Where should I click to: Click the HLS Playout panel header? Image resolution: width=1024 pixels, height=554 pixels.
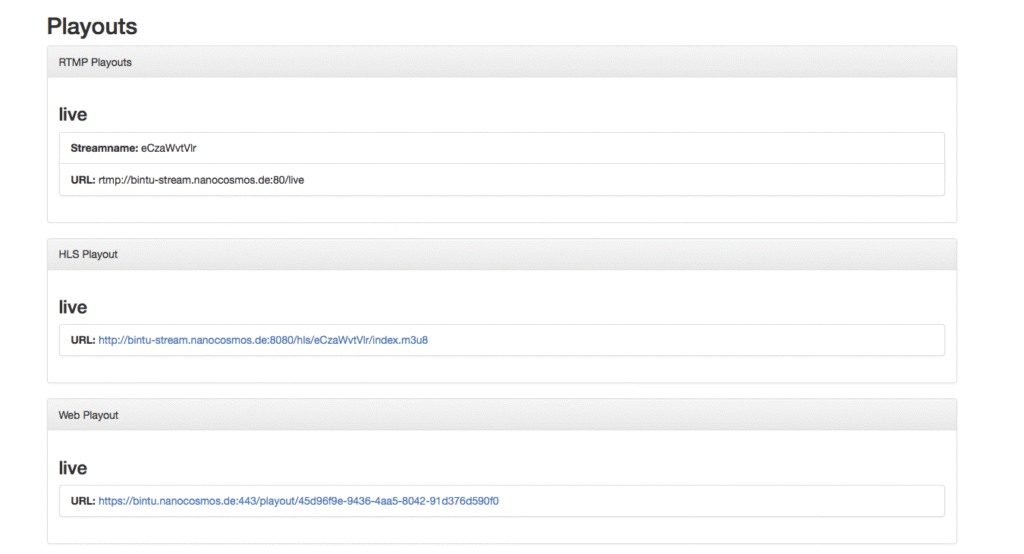(x=88, y=254)
